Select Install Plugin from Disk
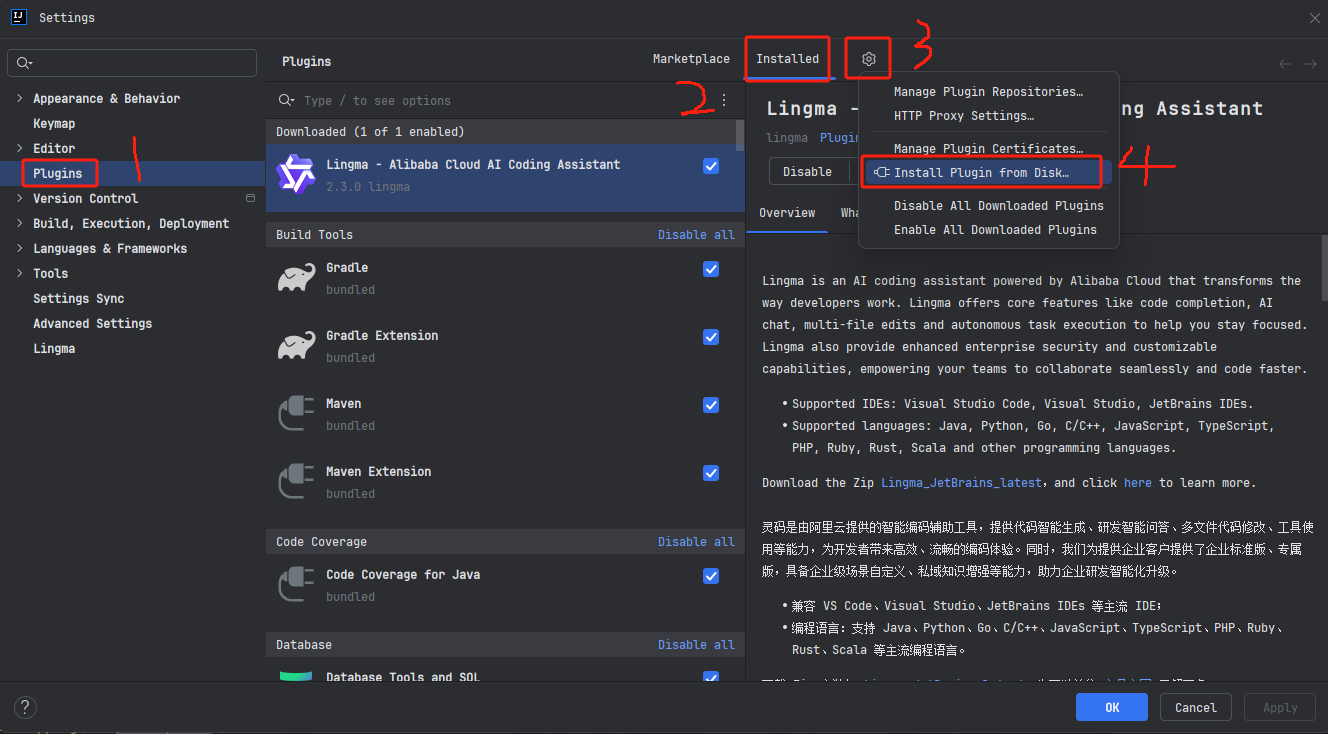This screenshot has width=1328, height=734. coord(988,172)
